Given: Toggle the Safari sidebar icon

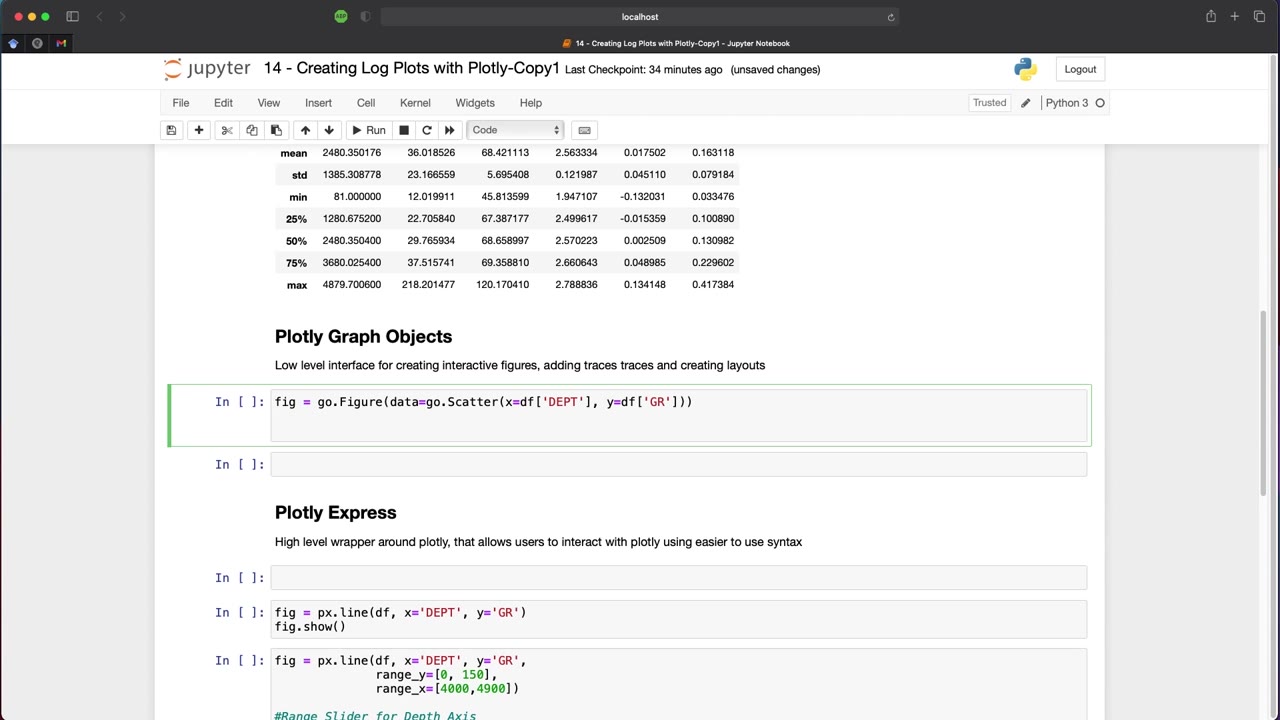Looking at the screenshot, I should [x=72, y=16].
